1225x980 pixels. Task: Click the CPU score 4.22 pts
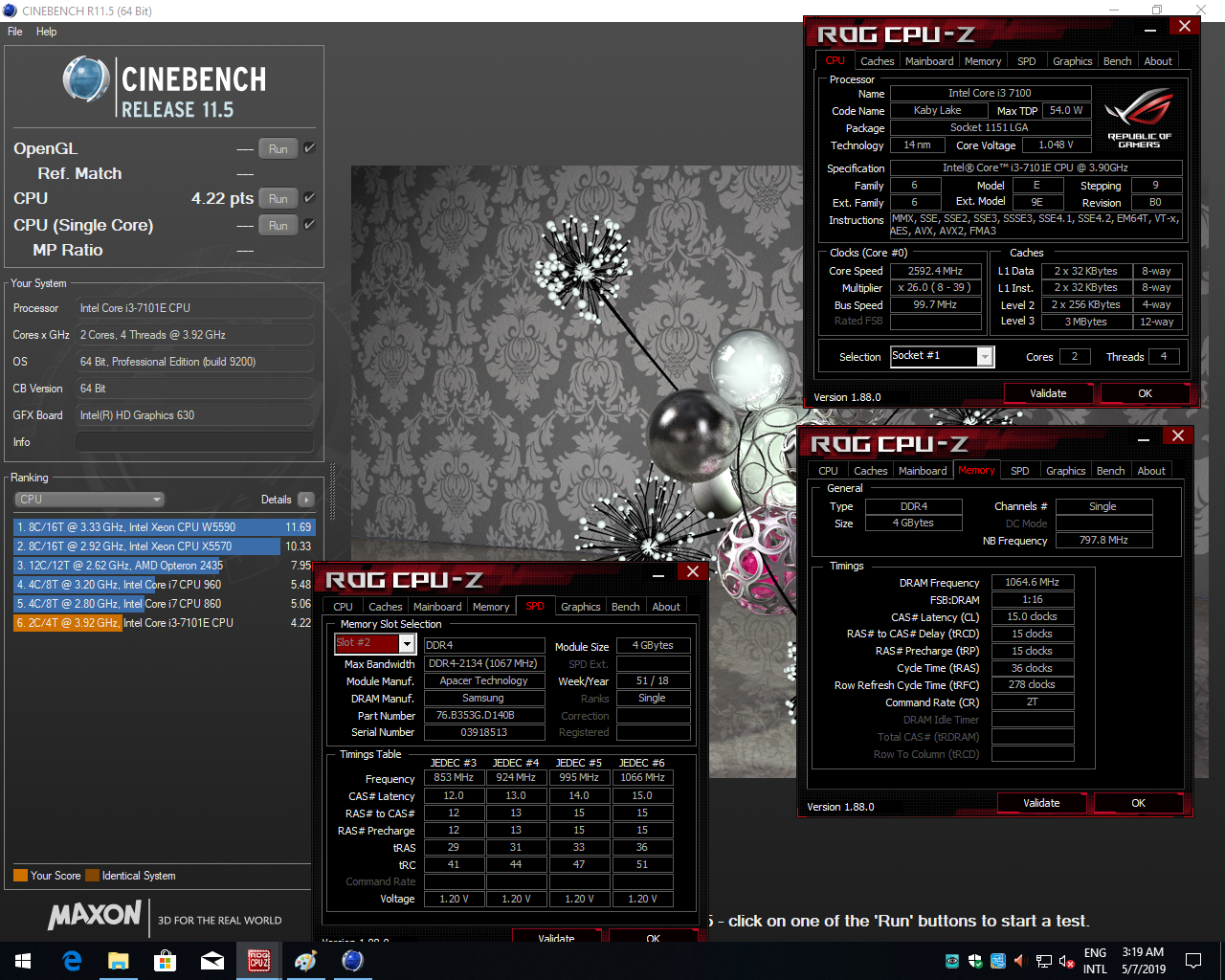click(222, 198)
